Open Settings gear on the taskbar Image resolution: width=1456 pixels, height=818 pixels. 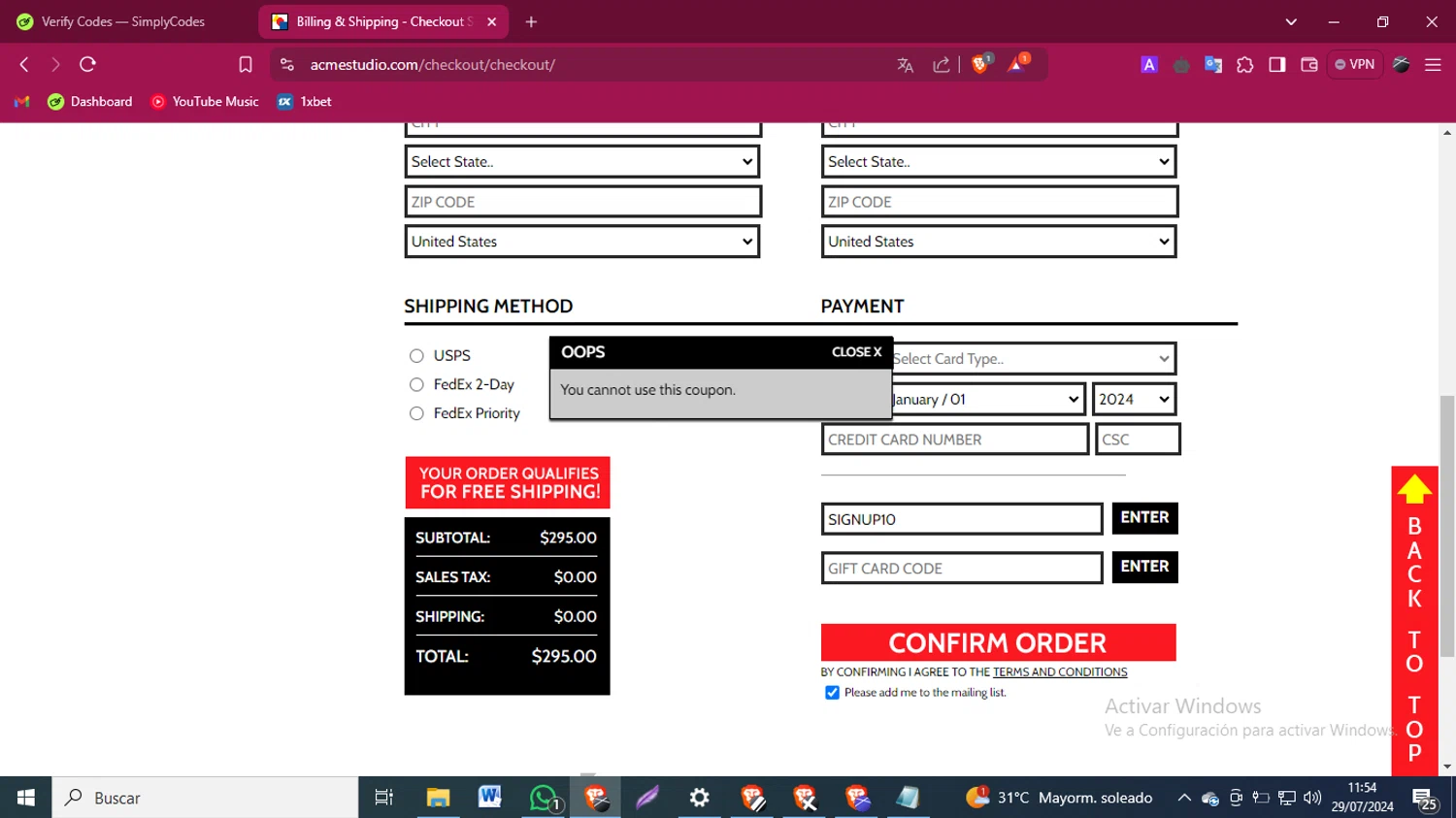point(699,798)
